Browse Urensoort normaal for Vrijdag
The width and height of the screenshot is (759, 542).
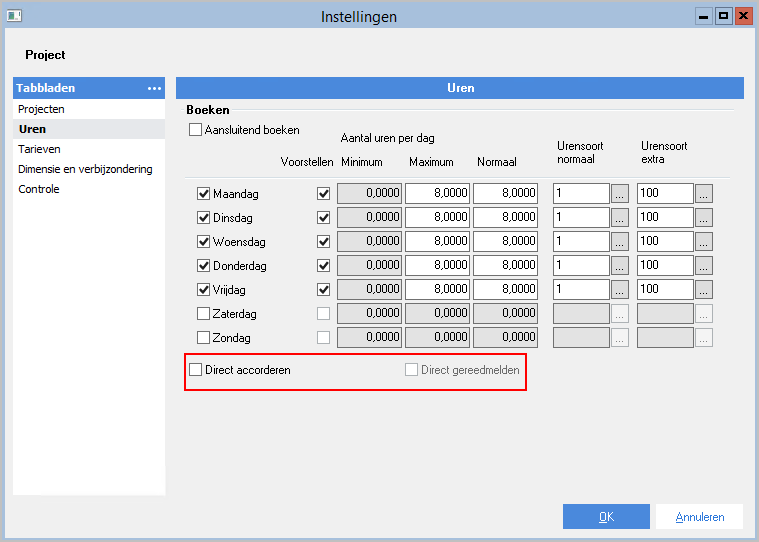pos(620,290)
